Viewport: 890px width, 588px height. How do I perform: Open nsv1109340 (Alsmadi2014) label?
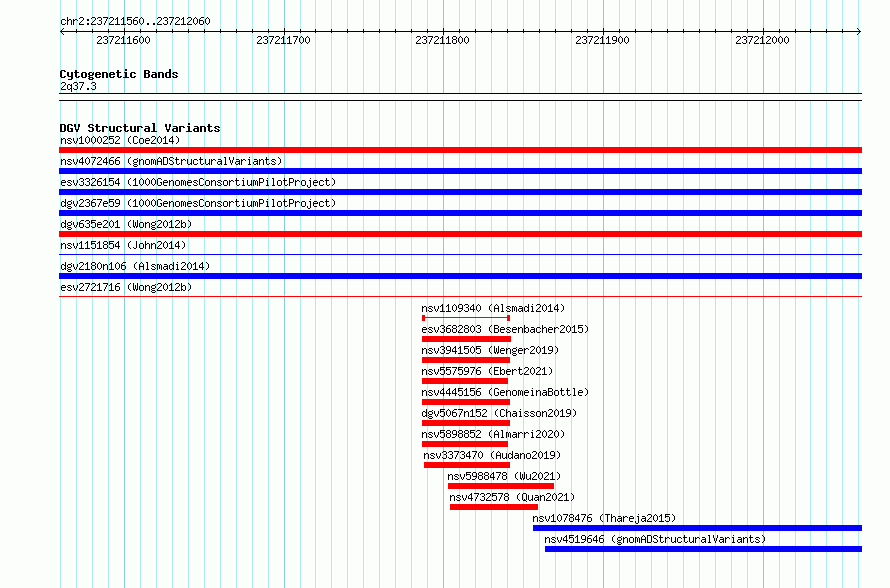493,308
